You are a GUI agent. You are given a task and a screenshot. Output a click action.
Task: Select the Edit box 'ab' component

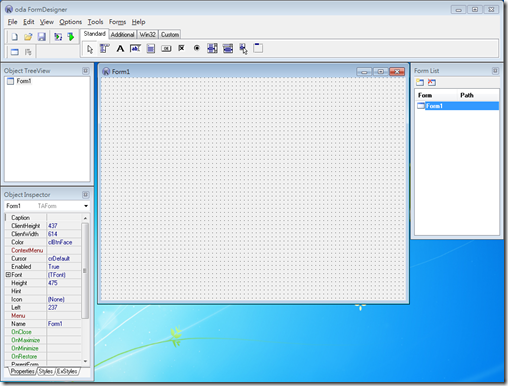135,49
